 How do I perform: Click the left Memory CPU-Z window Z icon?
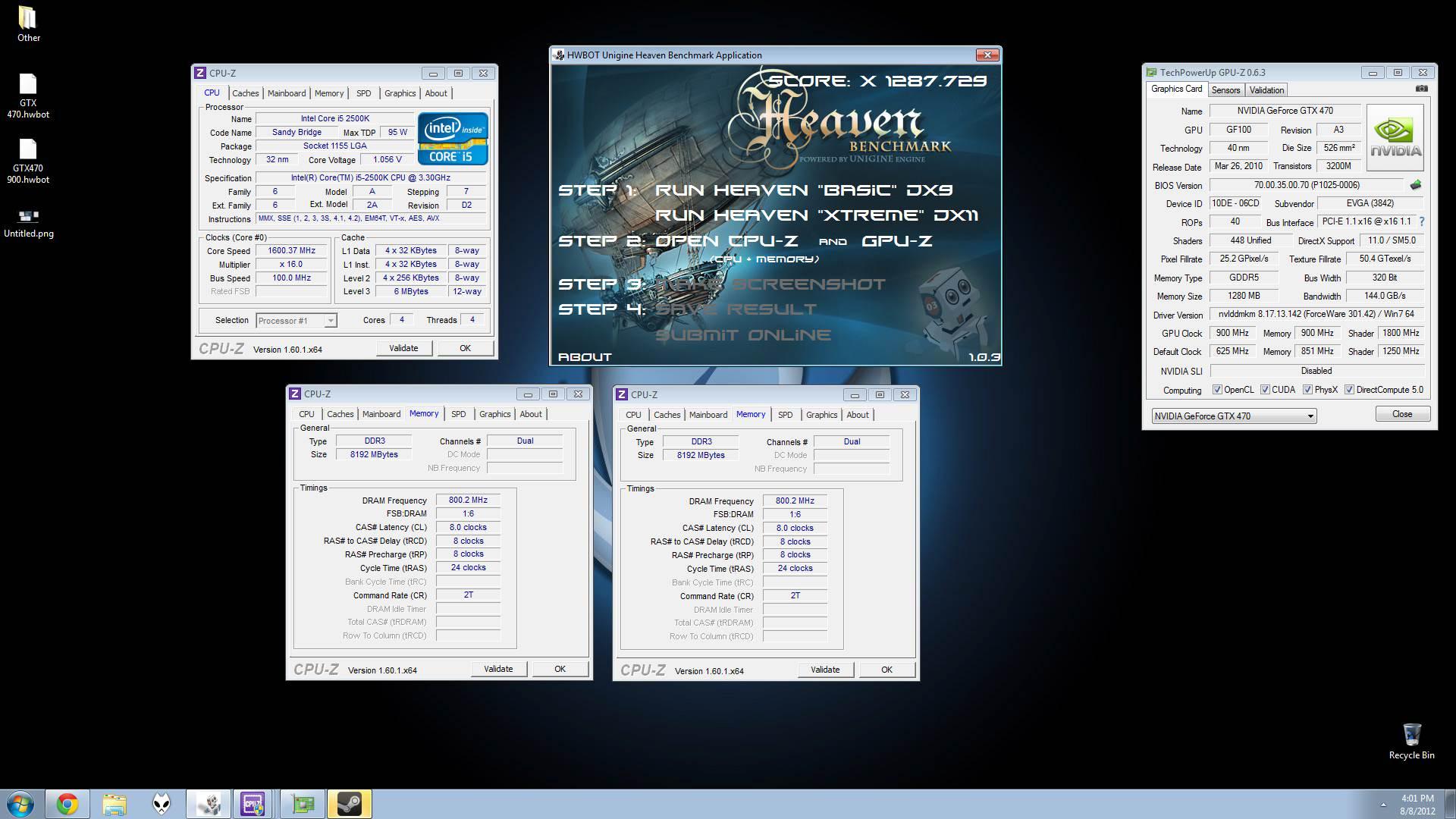click(295, 394)
